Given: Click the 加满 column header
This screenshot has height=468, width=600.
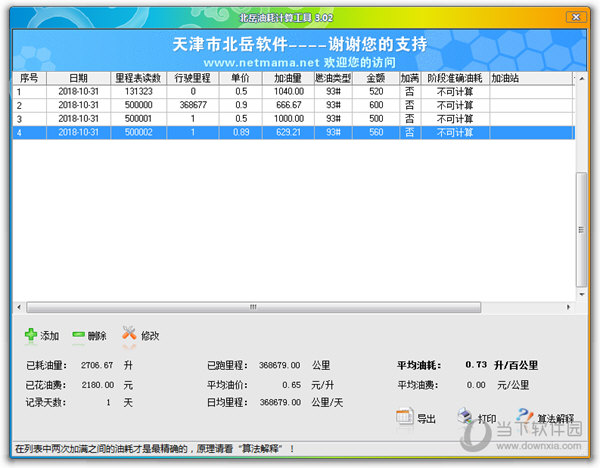Looking at the screenshot, I should [410, 78].
